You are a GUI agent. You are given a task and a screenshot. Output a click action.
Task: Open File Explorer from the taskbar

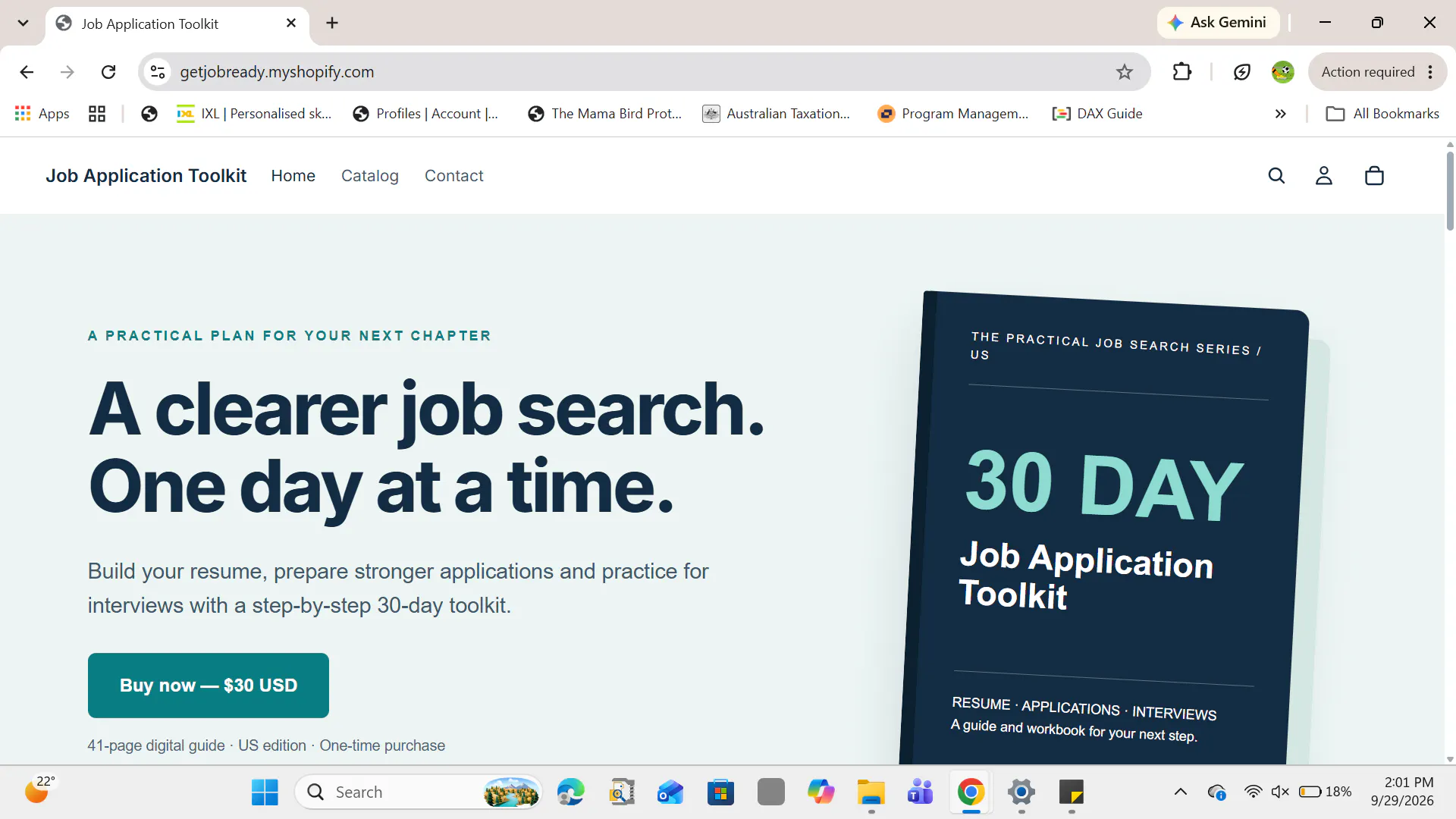click(871, 792)
